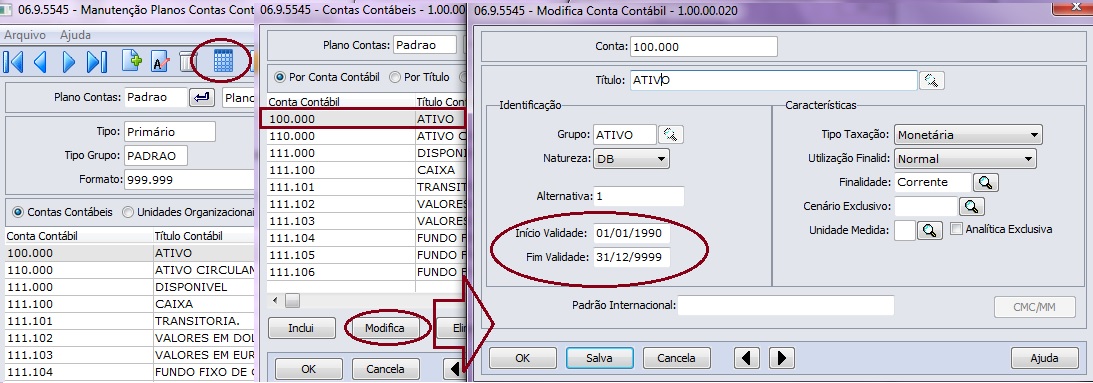Screen dimensions: 1093x383
Task: Select 111.101 TRANSITORIA. in Manutenção window
Action: point(129,321)
